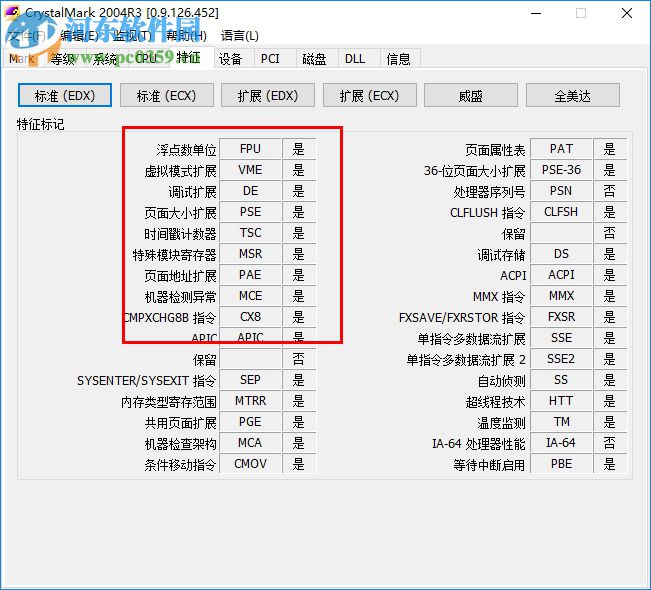Click the MCA feature cell
The width and height of the screenshot is (651, 590).
tap(250, 443)
